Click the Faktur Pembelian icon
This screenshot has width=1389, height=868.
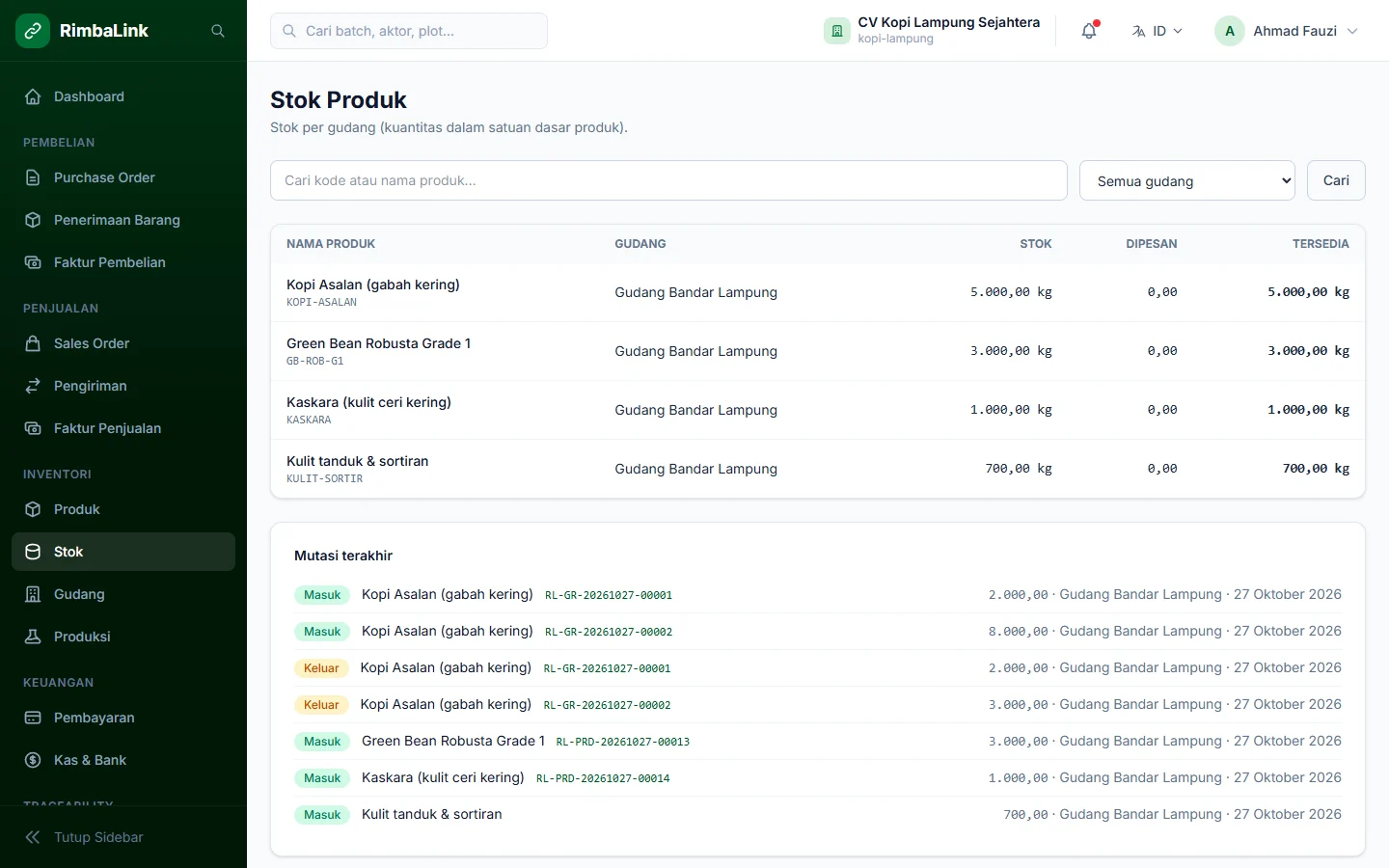click(33, 262)
